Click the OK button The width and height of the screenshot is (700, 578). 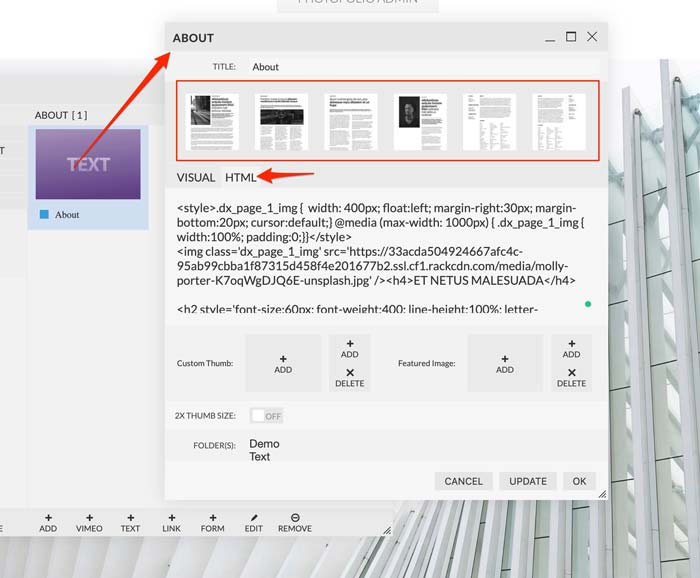pyautogui.click(x=579, y=481)
